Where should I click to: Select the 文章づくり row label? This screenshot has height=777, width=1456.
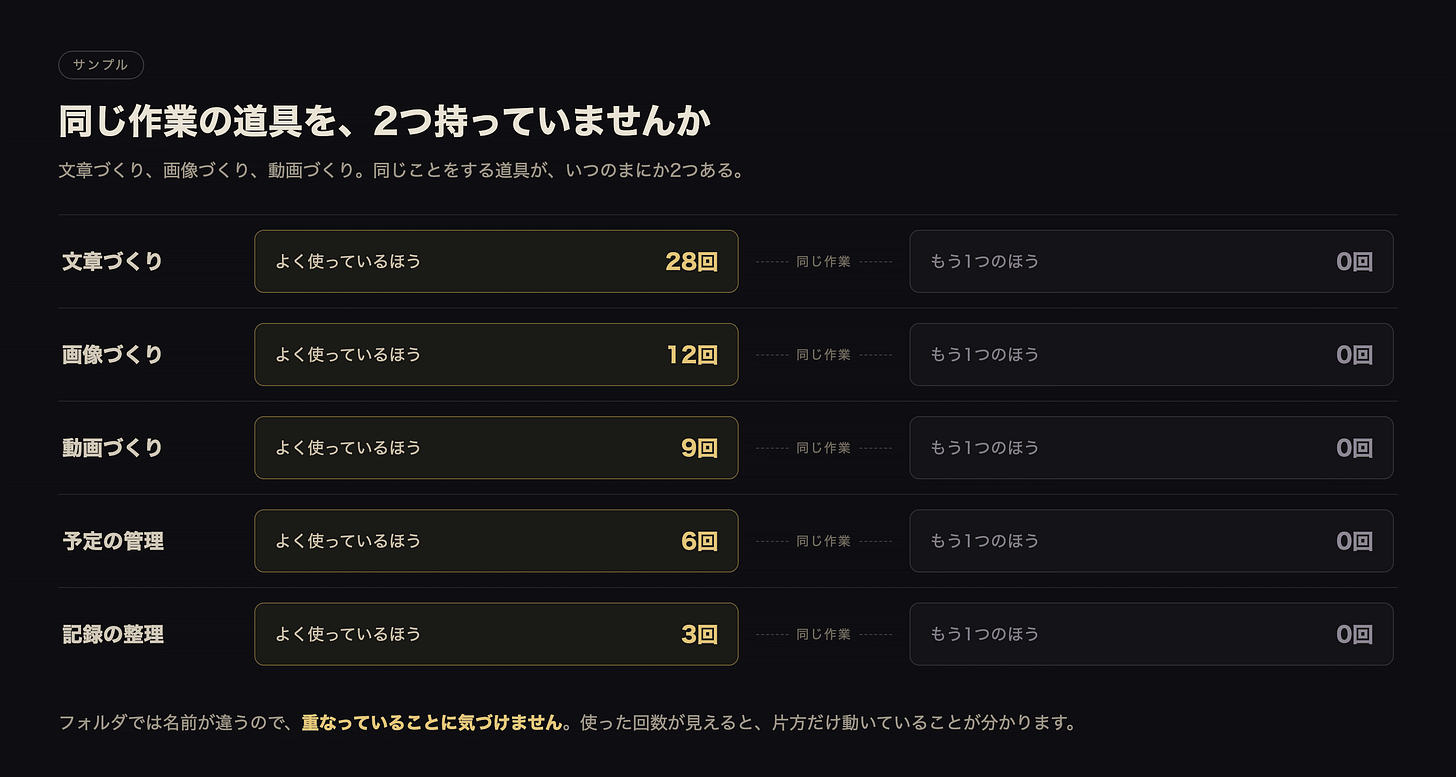point(112,262)
